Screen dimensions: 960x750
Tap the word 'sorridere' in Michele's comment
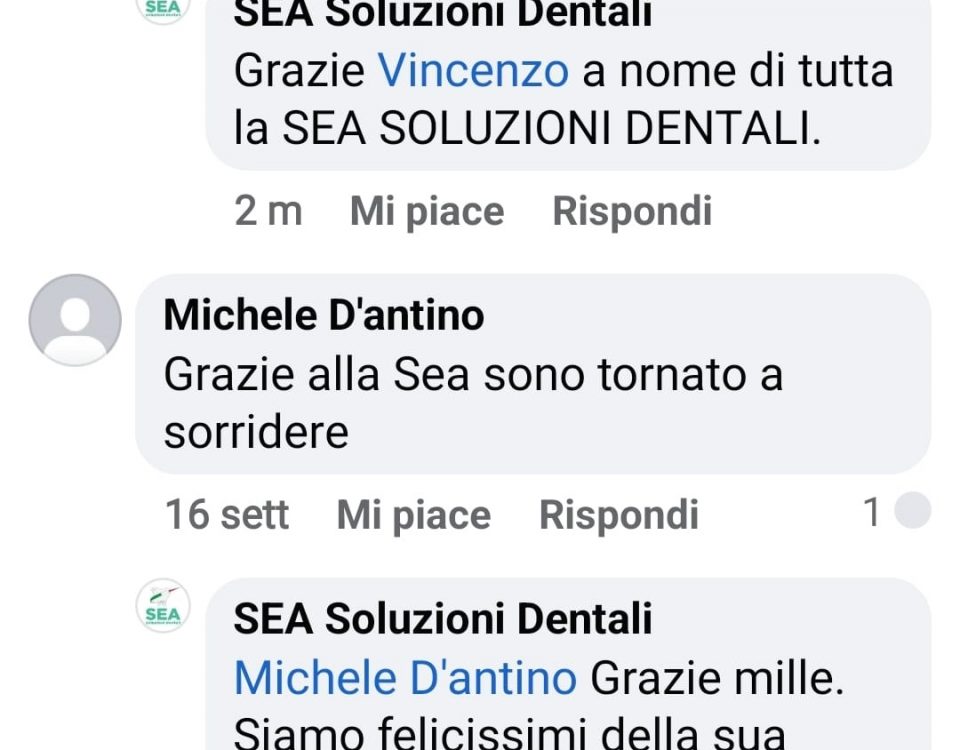(256, 432)
